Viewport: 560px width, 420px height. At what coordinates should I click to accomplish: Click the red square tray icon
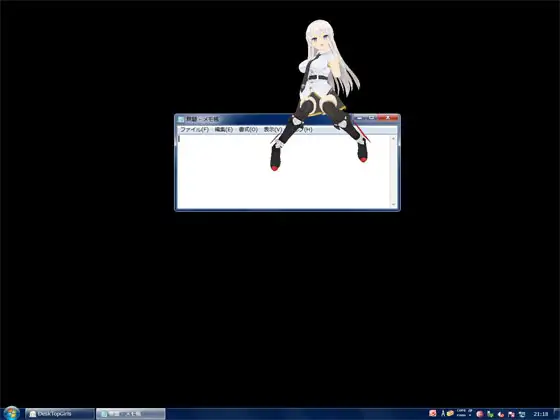pyautogui.click(x=432, y=413)
